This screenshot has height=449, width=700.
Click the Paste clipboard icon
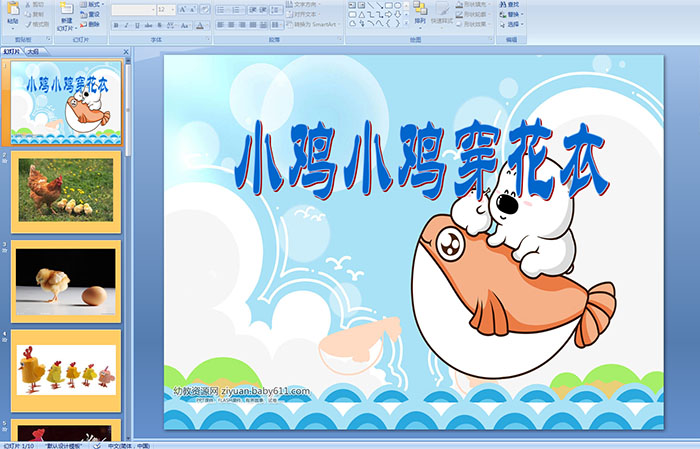coord(13,8)
